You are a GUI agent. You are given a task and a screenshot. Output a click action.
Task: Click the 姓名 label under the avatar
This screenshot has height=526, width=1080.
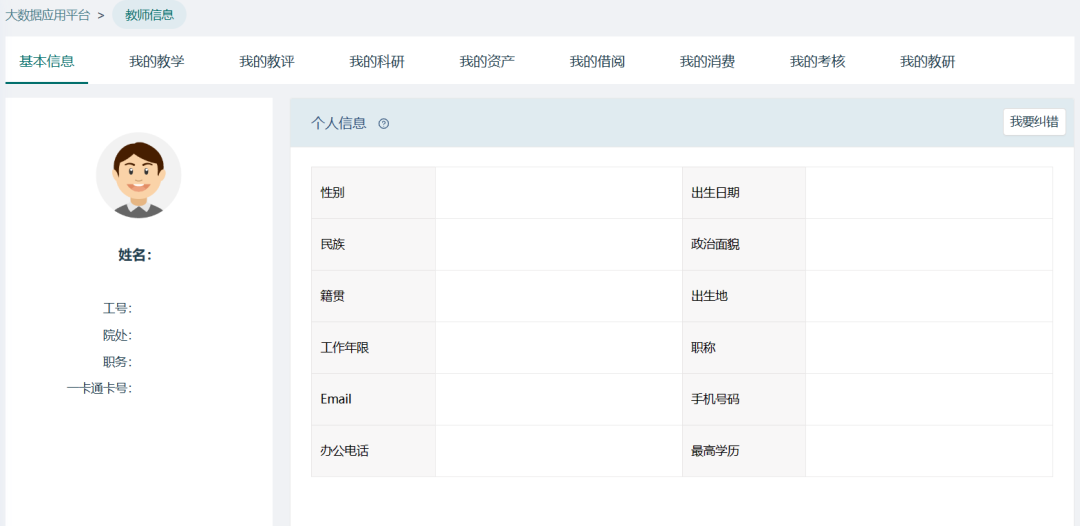(135, 255)
